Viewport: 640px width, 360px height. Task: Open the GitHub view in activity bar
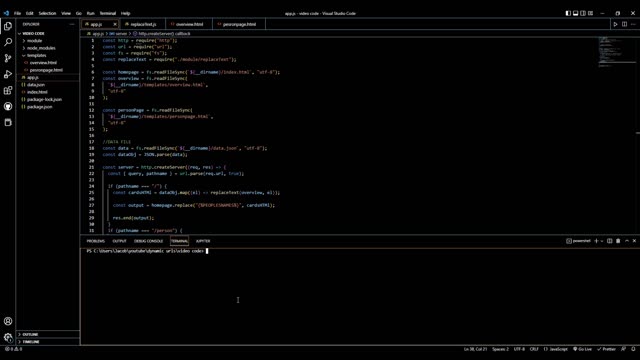8,107
